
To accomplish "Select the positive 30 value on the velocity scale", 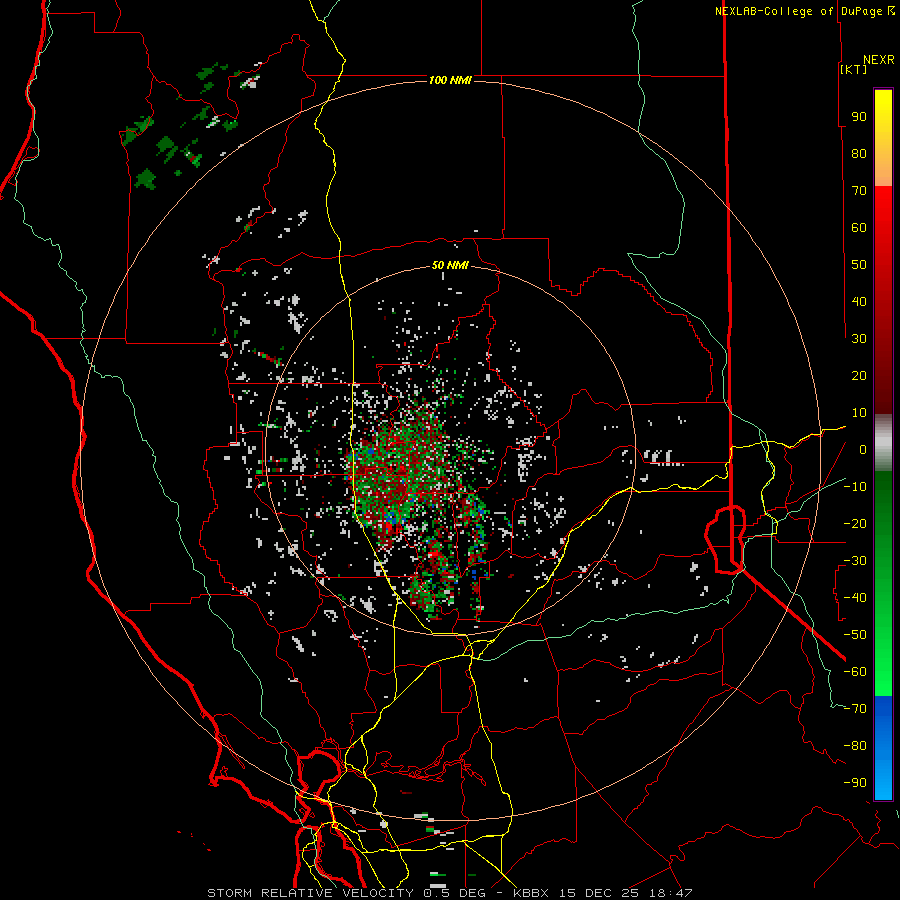I will tap(859, 339).
